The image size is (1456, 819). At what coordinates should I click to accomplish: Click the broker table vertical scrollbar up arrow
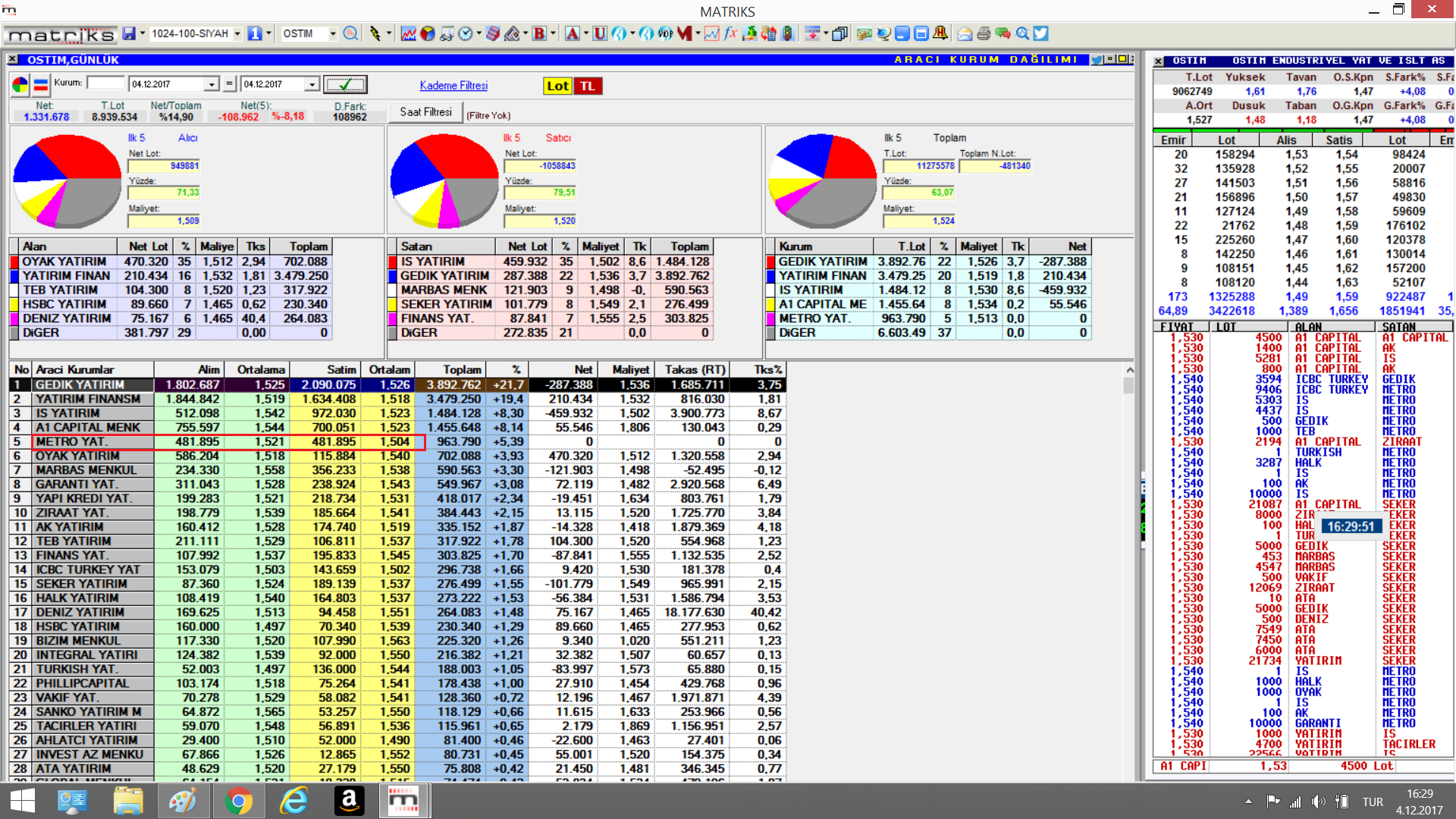pyautogui.click(x=1129, y=369)
